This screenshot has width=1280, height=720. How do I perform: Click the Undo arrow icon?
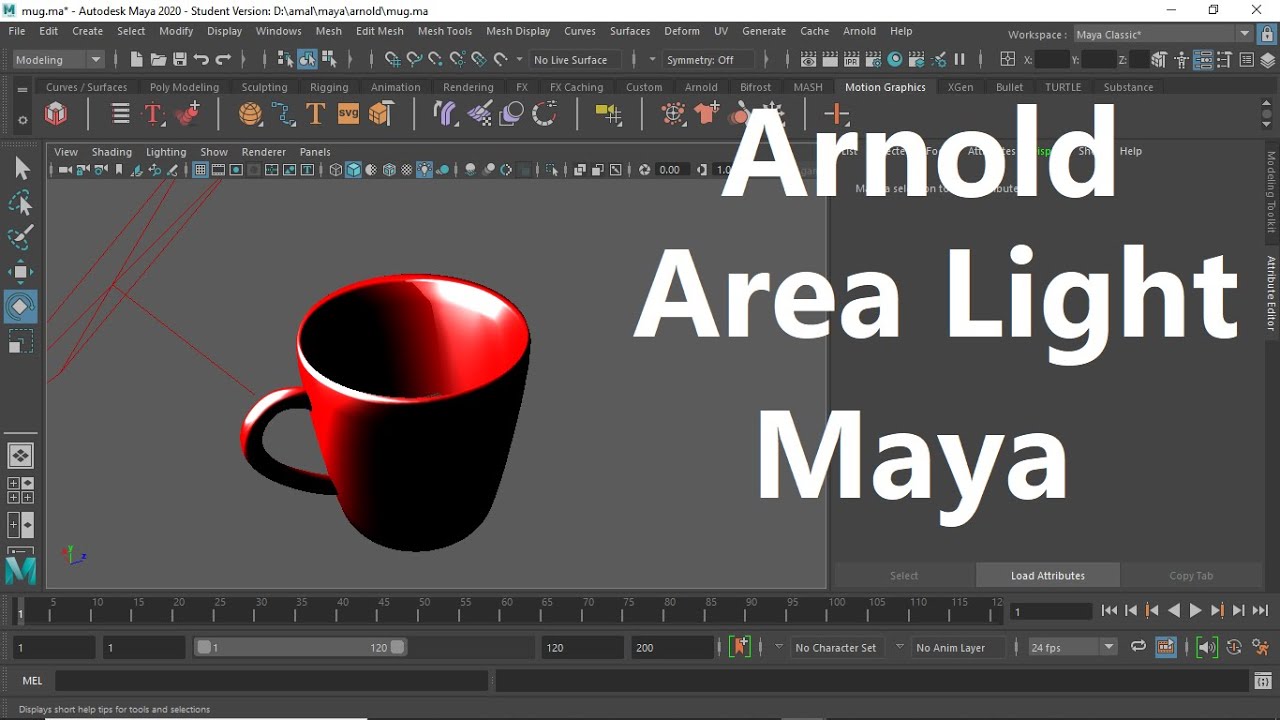pyautogui.click(x=201, y=59)
